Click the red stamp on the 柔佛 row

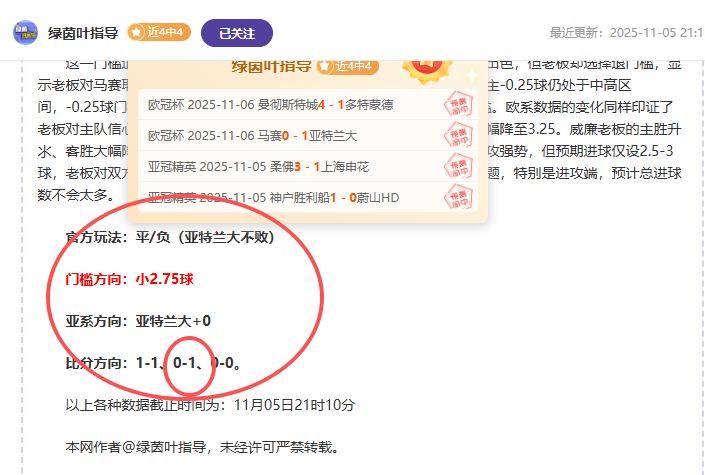point(457,166)
